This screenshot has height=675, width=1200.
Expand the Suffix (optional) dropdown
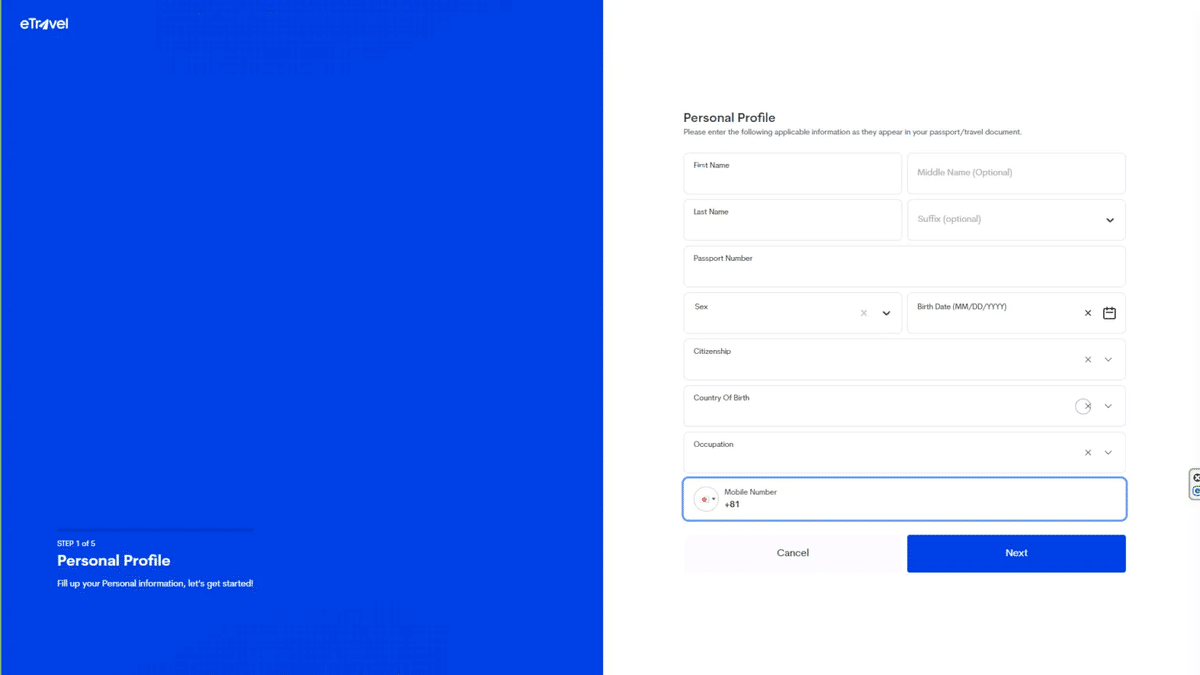pyautogui.click(x=1109, y=220)
